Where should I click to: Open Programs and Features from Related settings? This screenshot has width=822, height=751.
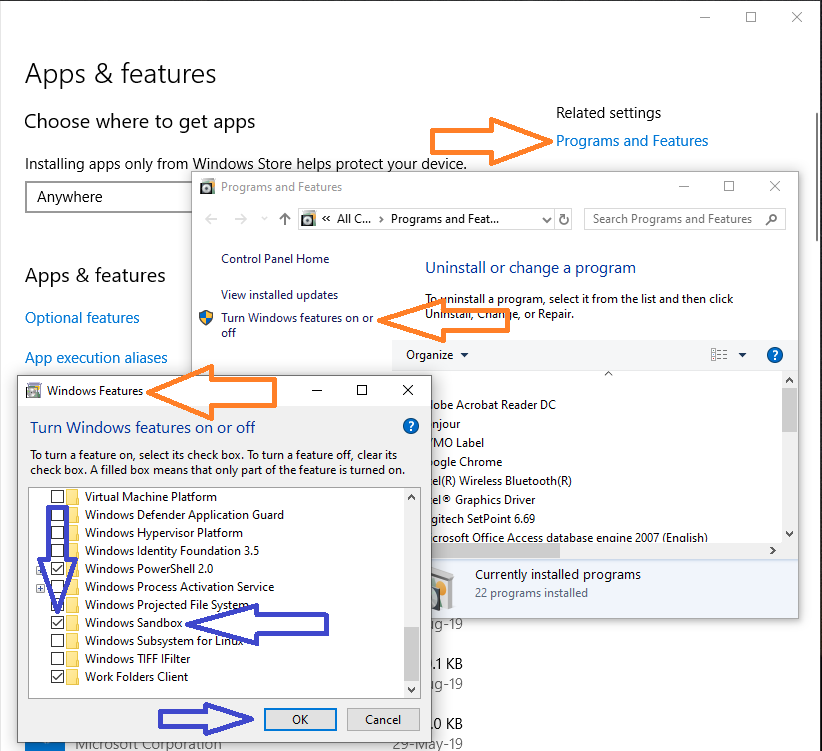pos(632,141)
